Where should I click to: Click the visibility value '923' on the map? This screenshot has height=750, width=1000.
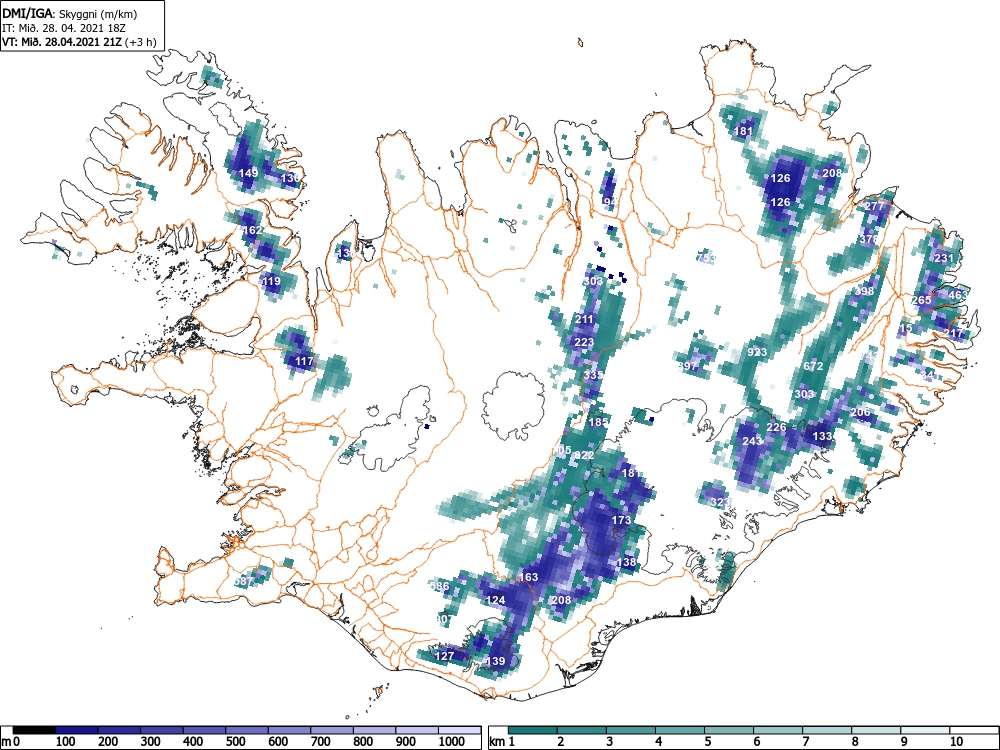[757, 352]
